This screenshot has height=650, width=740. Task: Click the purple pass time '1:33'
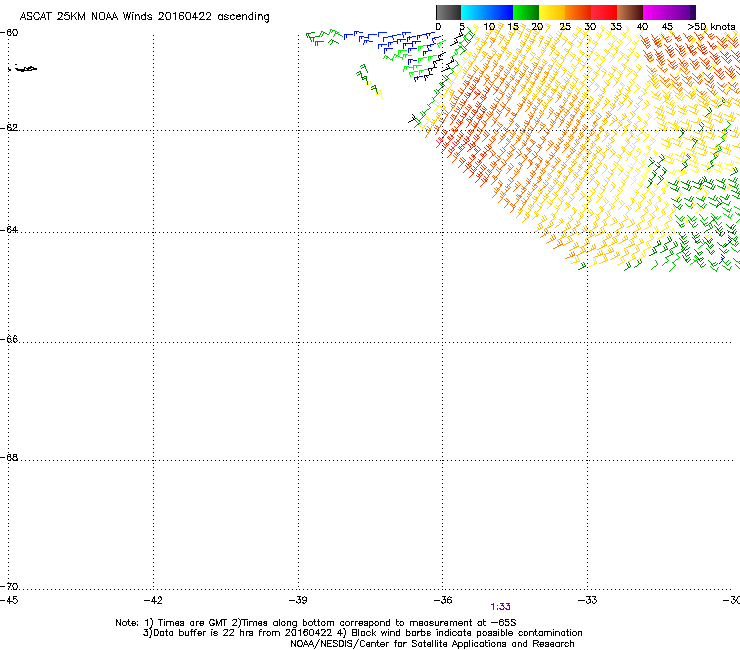(500, 607)
